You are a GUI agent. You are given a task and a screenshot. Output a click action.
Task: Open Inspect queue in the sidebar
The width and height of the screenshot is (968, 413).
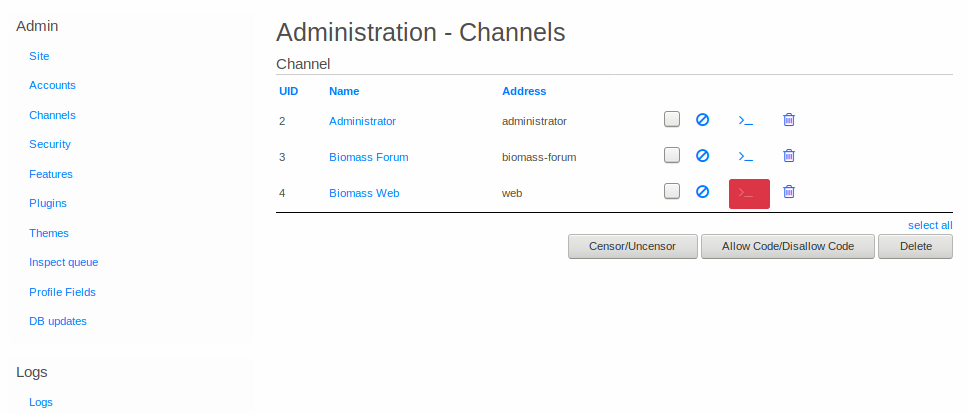[64, 262]
